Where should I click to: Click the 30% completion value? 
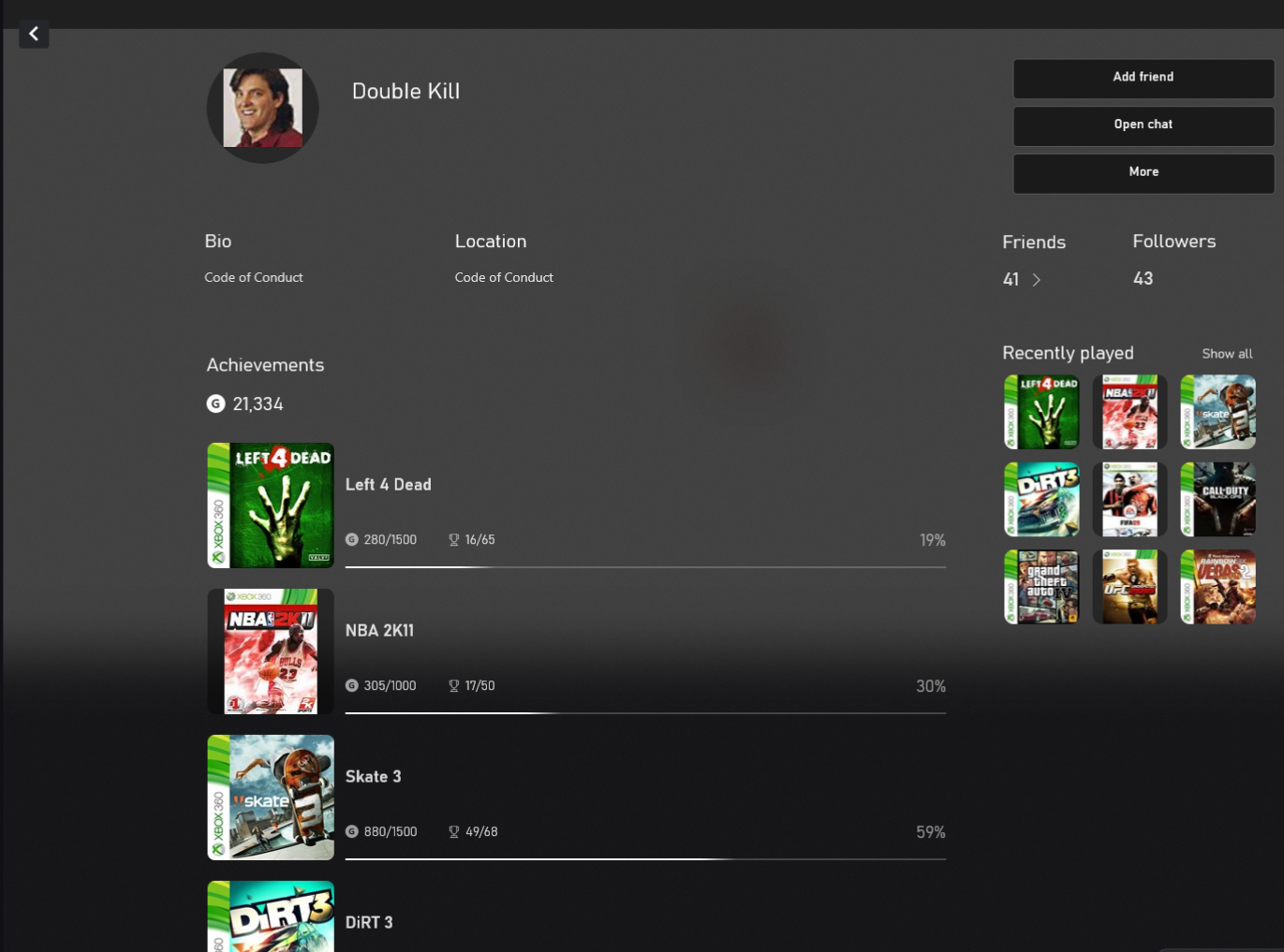(931, 686)
